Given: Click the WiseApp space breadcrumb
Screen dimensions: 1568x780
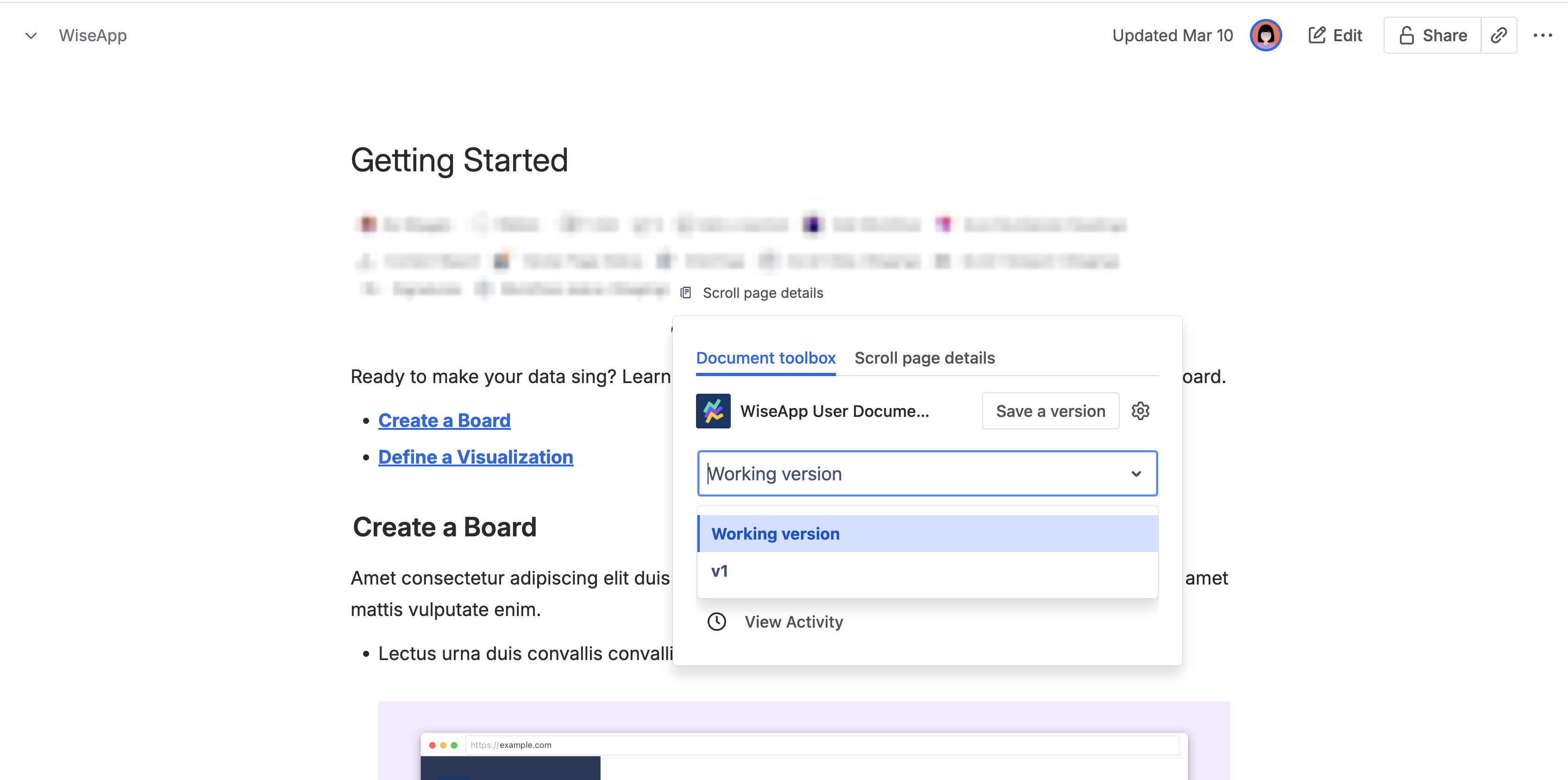Looking at the screenshot, I should pos(93,35).
